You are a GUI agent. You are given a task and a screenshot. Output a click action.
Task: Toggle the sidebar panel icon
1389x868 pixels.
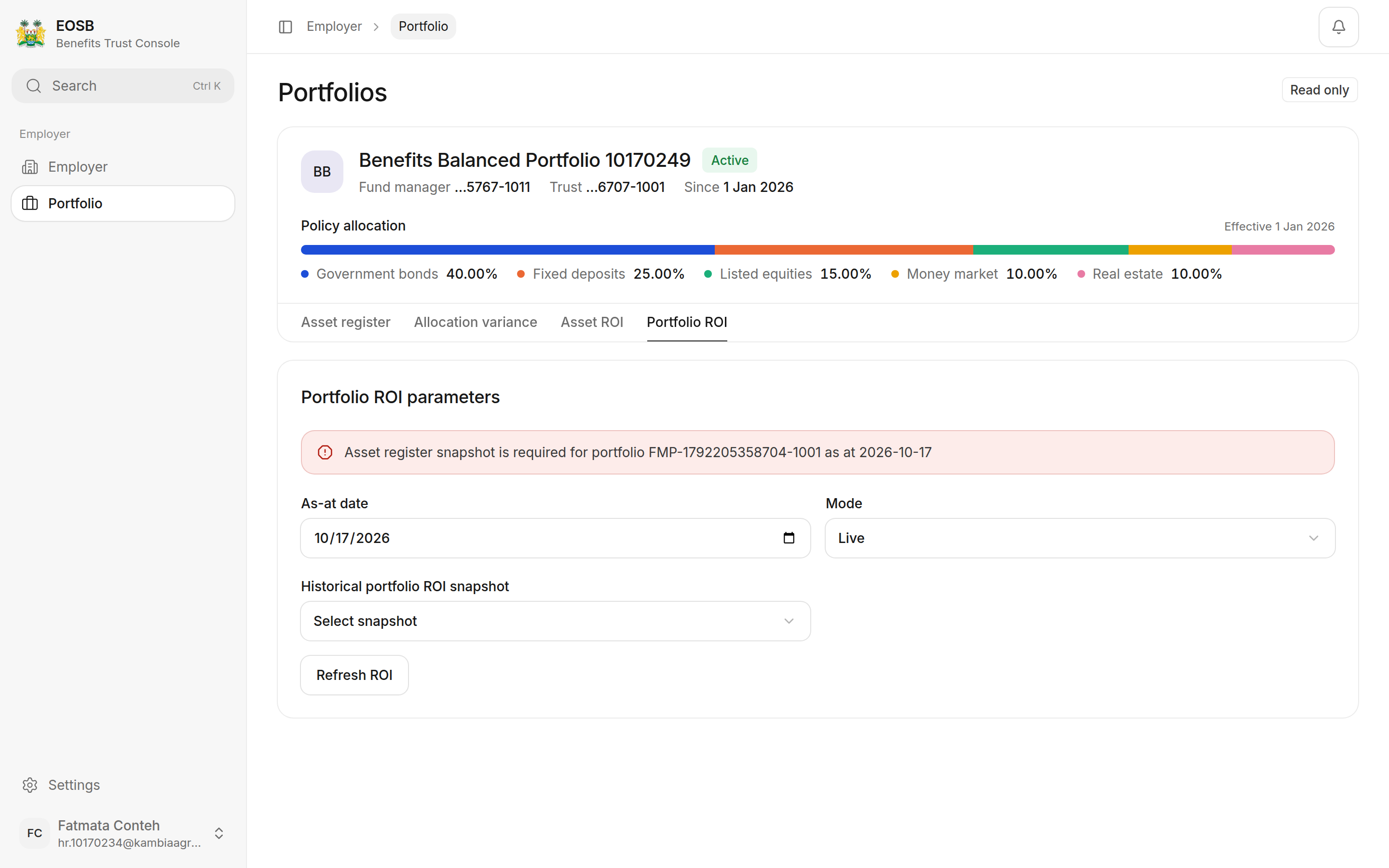click(285, 27)
